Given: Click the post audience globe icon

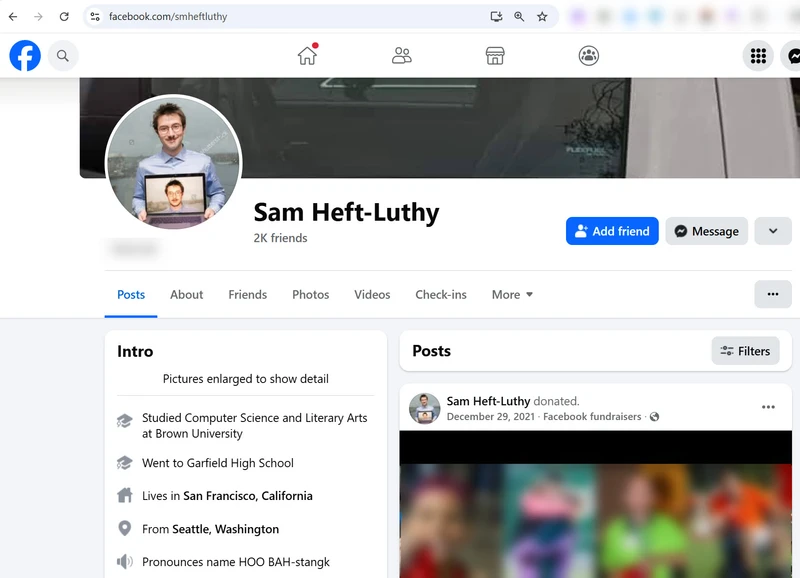Looking at the screenshot, I should (653, 416).
